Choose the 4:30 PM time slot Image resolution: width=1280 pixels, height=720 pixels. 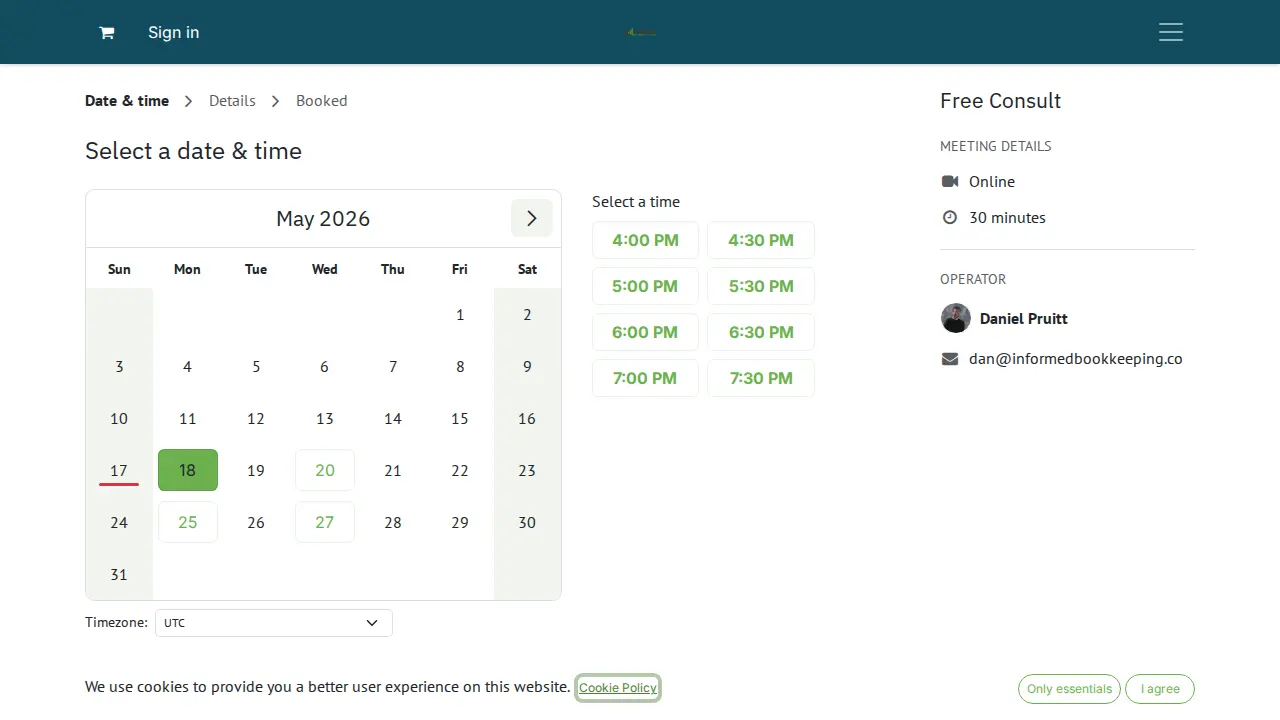coord(761,240)
